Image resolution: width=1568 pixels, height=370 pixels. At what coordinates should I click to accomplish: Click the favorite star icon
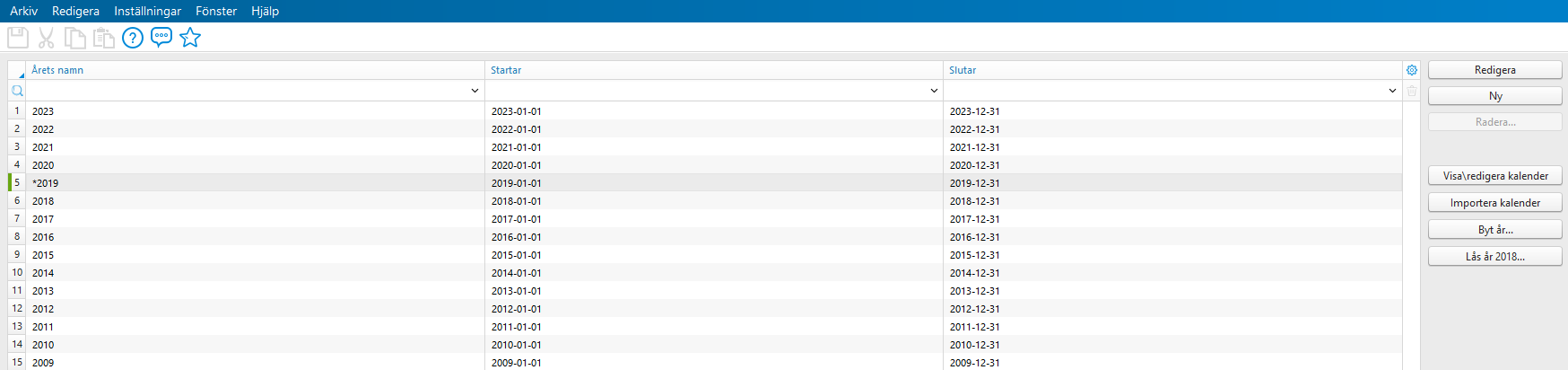click(190, 38)
